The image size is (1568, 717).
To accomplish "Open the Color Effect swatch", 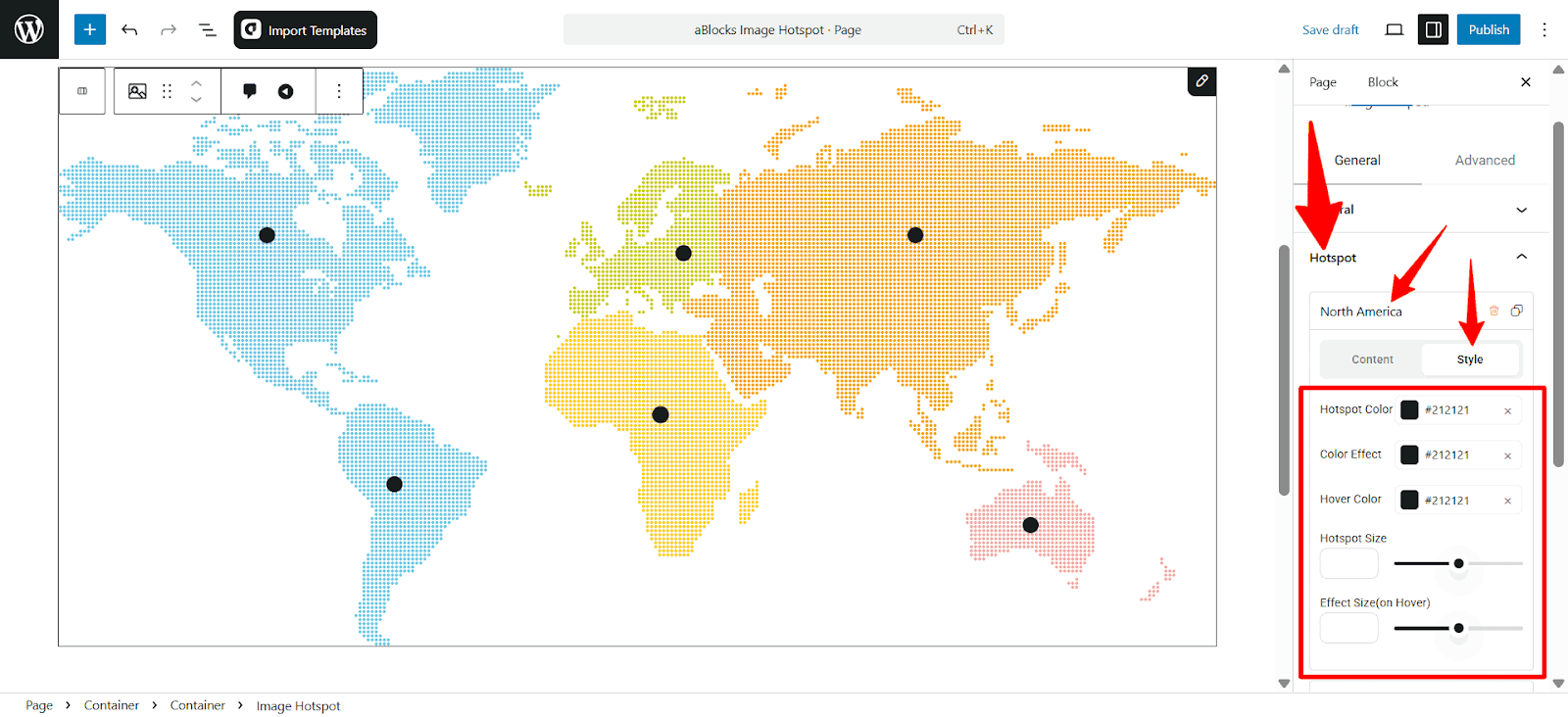I will click(1409, 454).
